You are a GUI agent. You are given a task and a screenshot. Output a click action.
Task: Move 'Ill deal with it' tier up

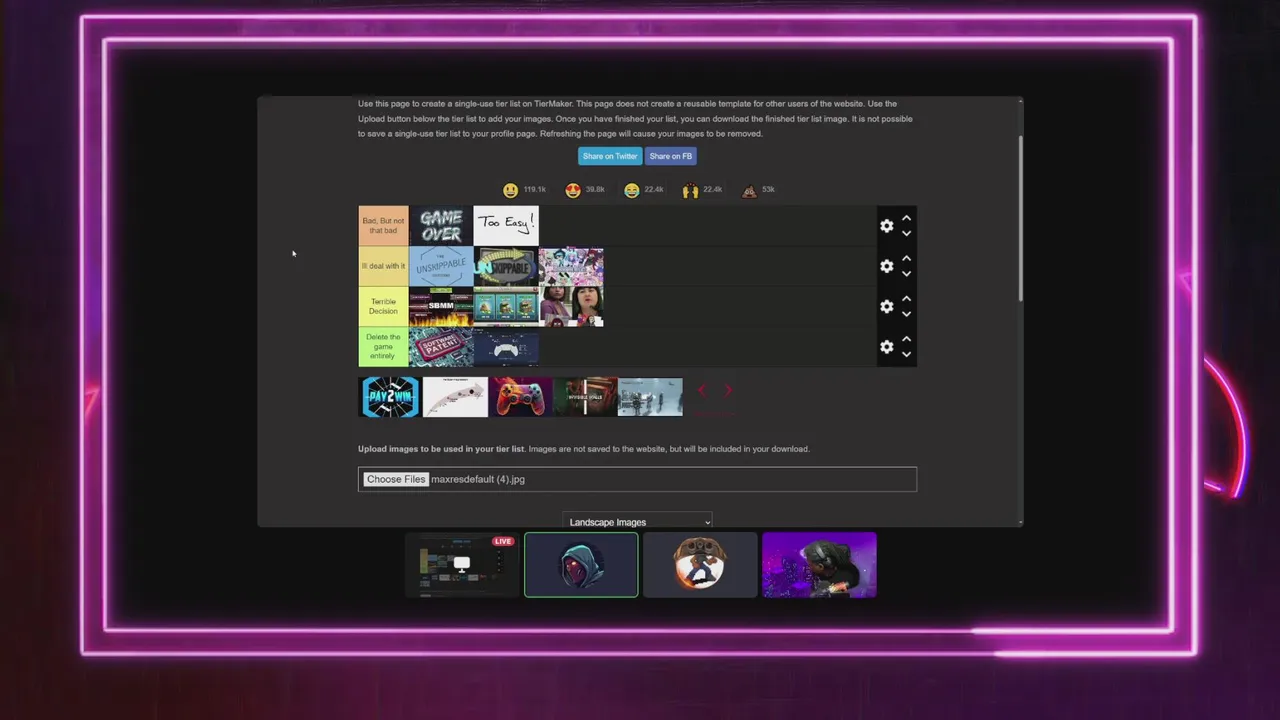(906, 258)
